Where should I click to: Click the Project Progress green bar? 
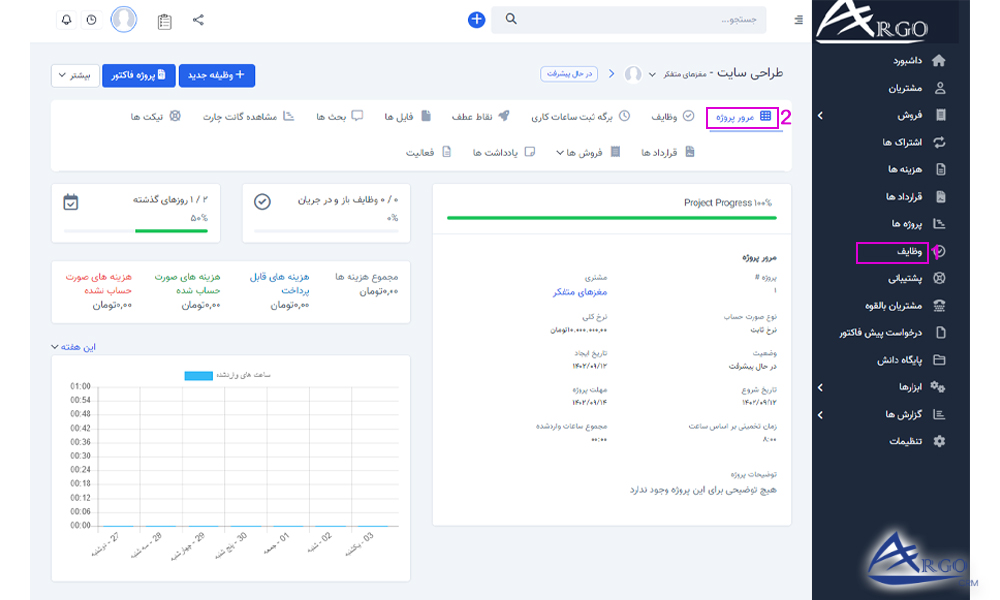coord(608,218)
